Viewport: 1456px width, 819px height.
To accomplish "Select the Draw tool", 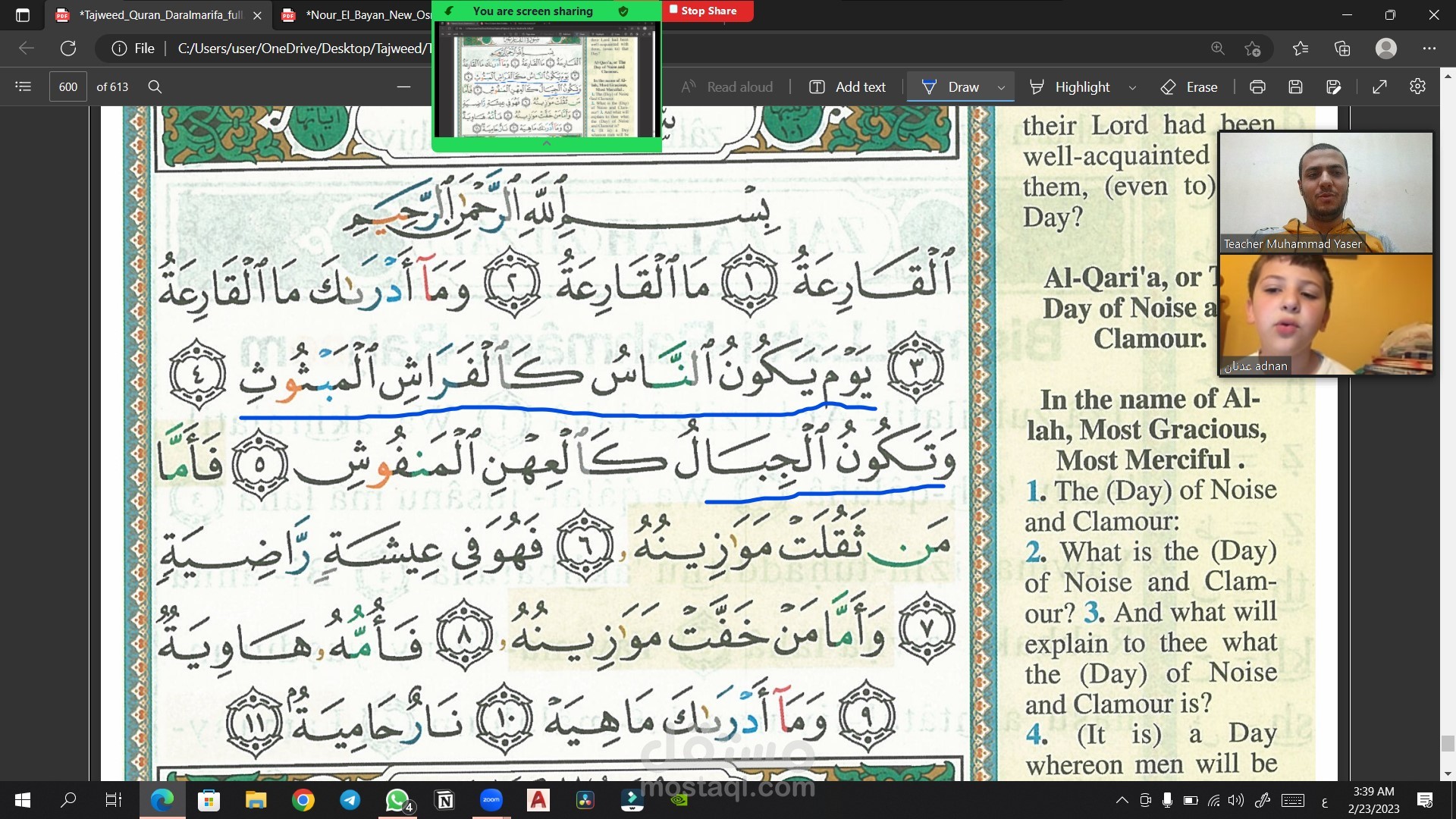I will pyautogui.click(x=950, y=86).
